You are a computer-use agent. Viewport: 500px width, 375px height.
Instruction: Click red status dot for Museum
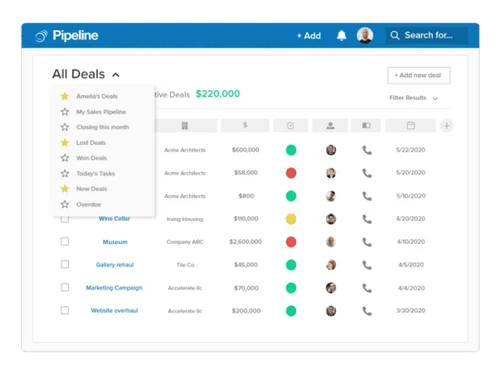click(291, 242)
